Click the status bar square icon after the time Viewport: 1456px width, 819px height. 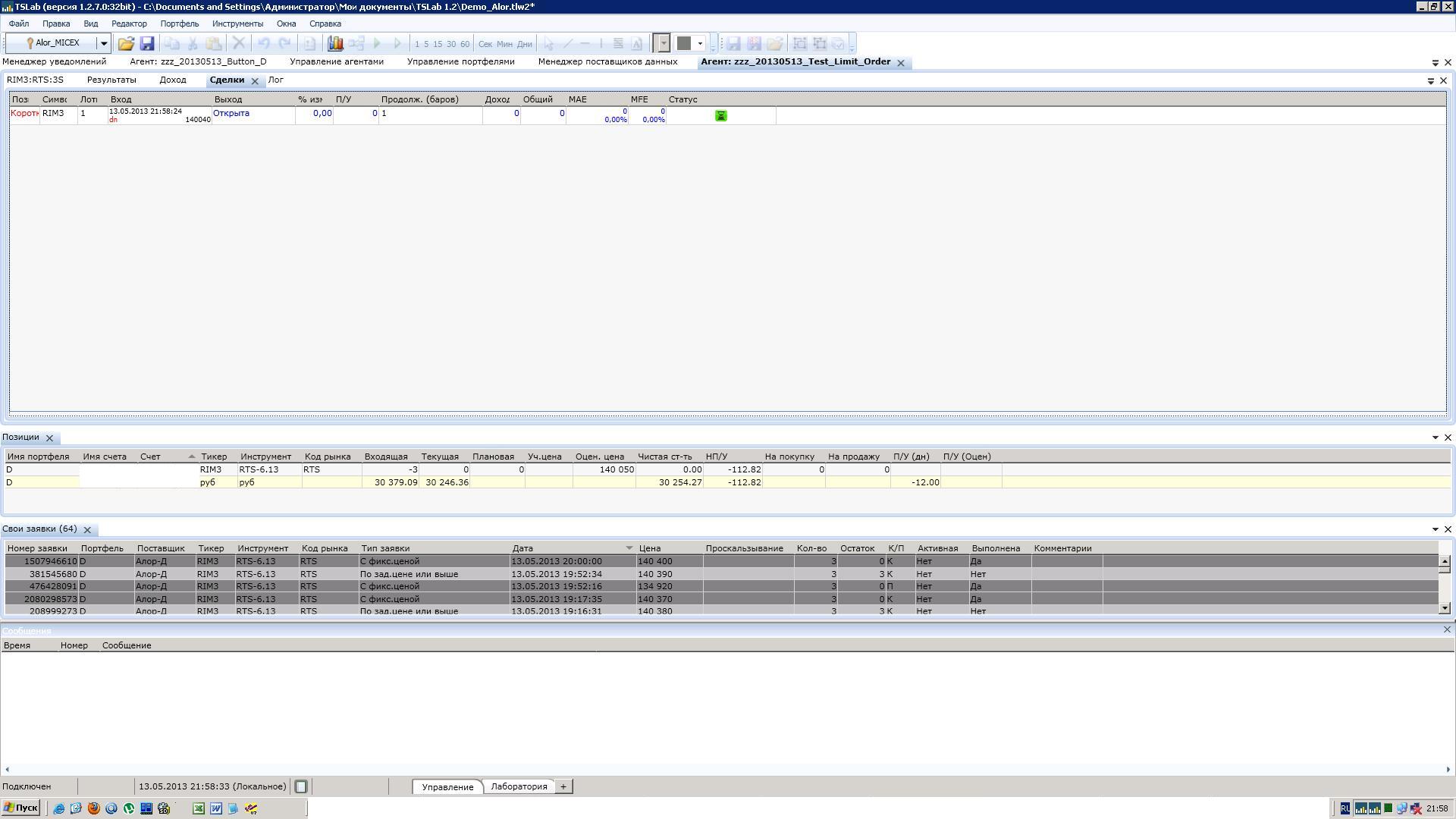(301, 787)
